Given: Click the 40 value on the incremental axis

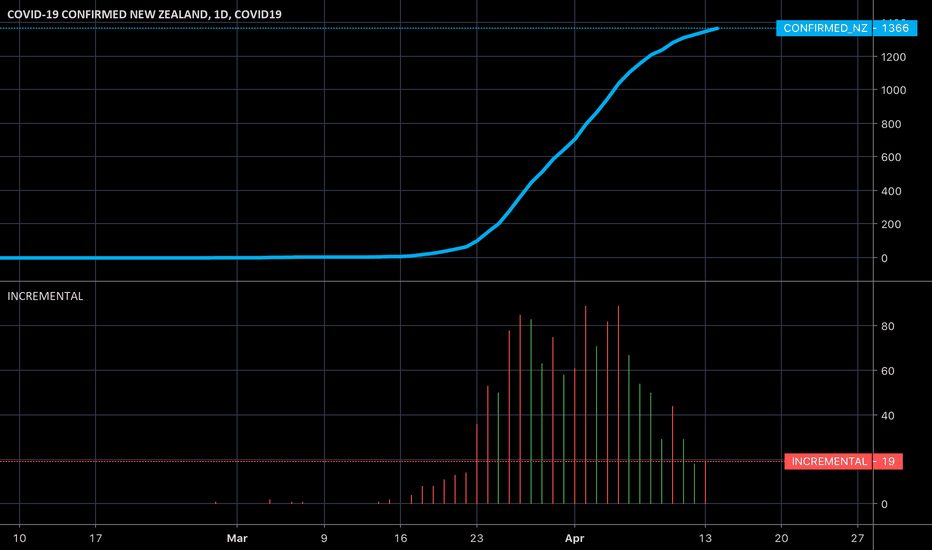Looking at the screenshot, I should pyautogui.click(x=887, y=416).
